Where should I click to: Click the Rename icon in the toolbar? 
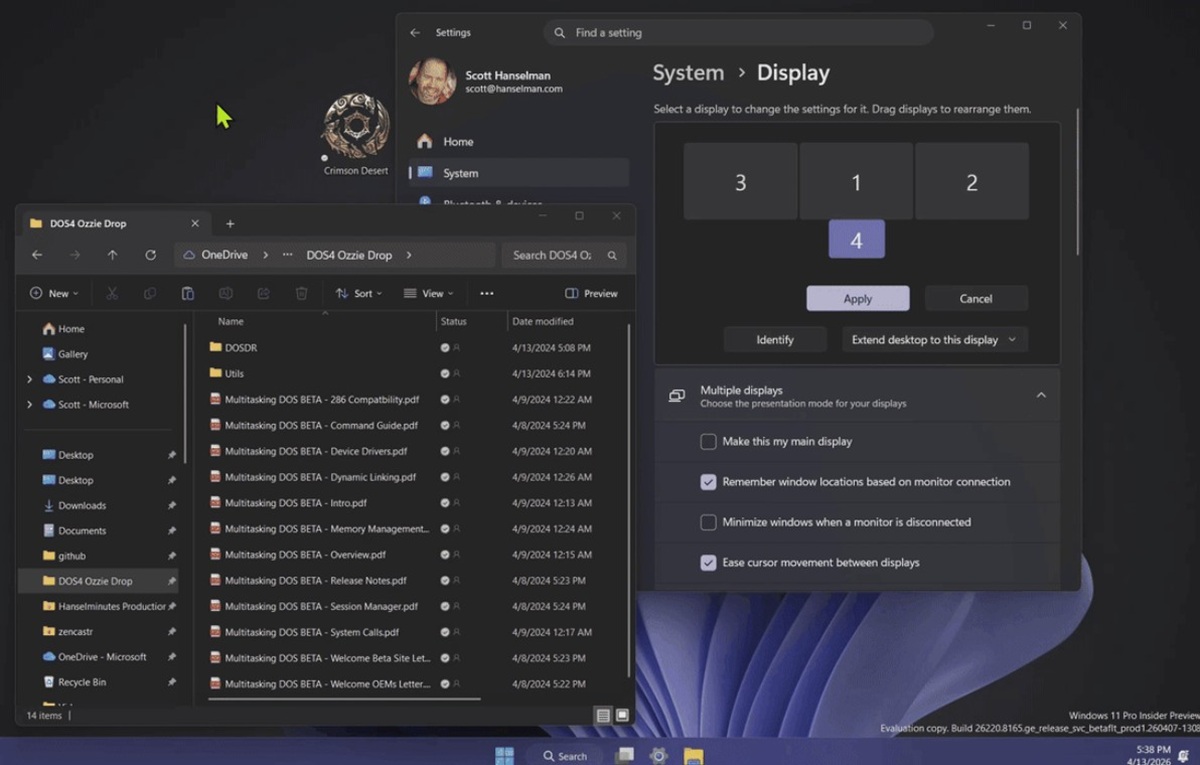(x=226, y=293)
